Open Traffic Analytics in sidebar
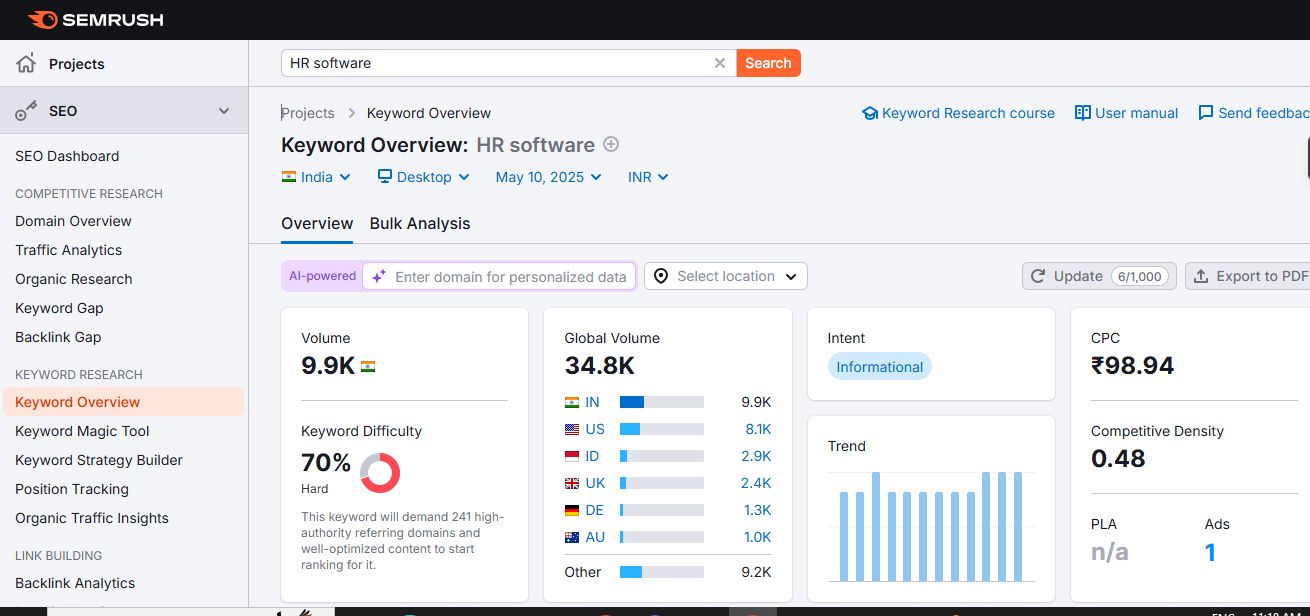Screen dimensions: 1310x616 (69, 250)
